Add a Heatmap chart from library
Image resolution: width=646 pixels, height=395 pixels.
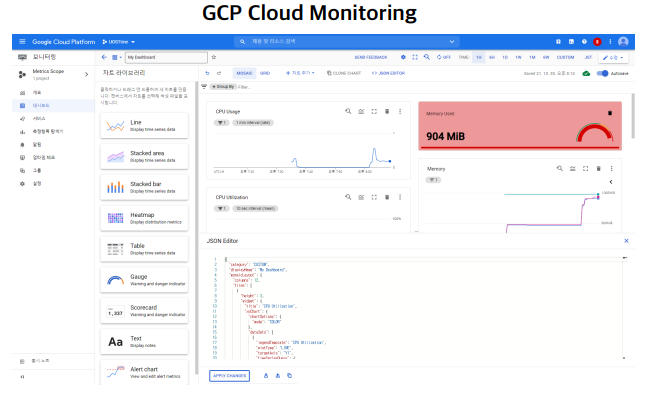pos(144,218)
